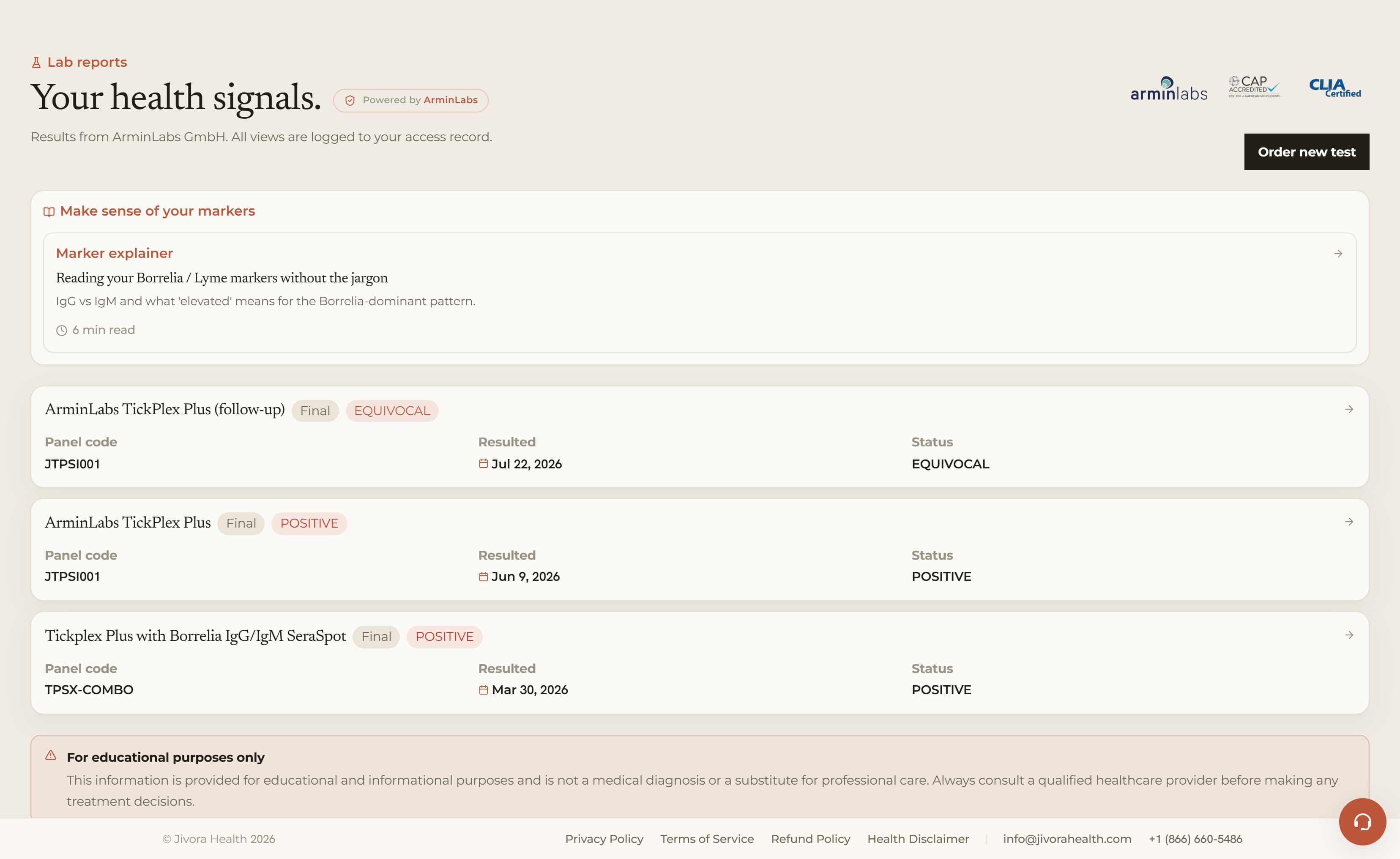Click the Lab reports flask icon

[36, 63]
